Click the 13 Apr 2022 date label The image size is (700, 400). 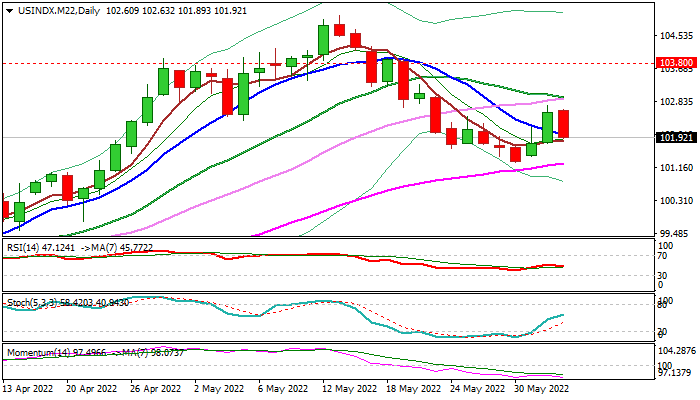30,388
